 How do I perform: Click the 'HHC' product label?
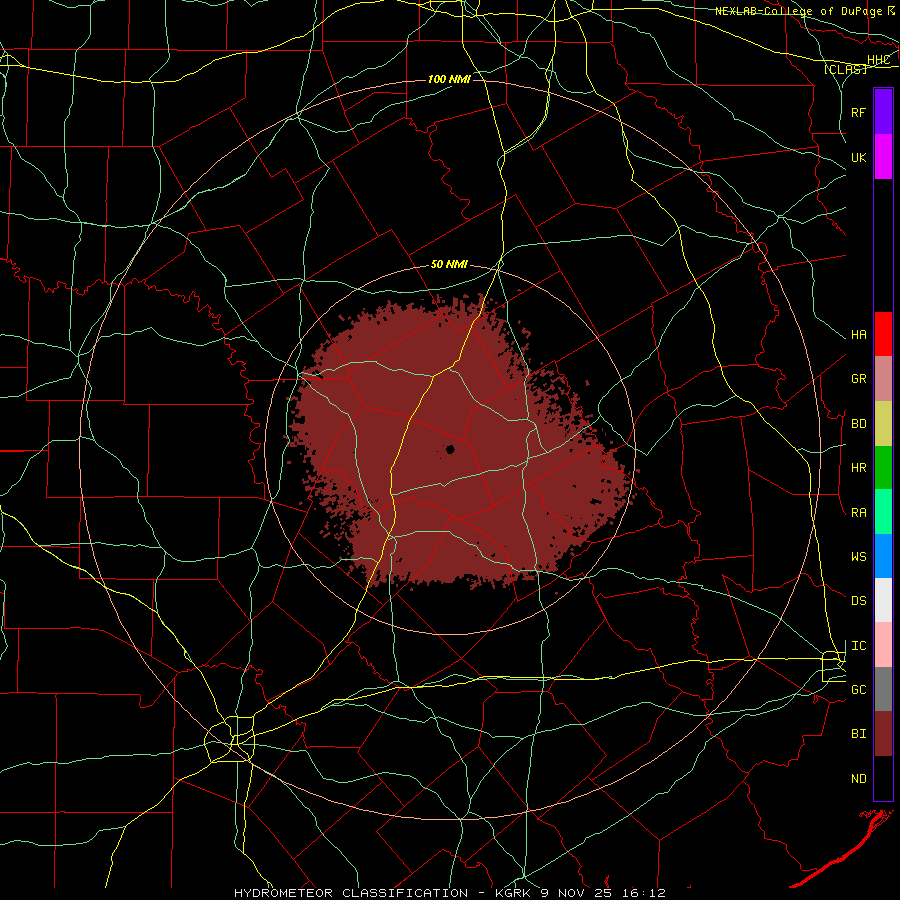[878, 59]
